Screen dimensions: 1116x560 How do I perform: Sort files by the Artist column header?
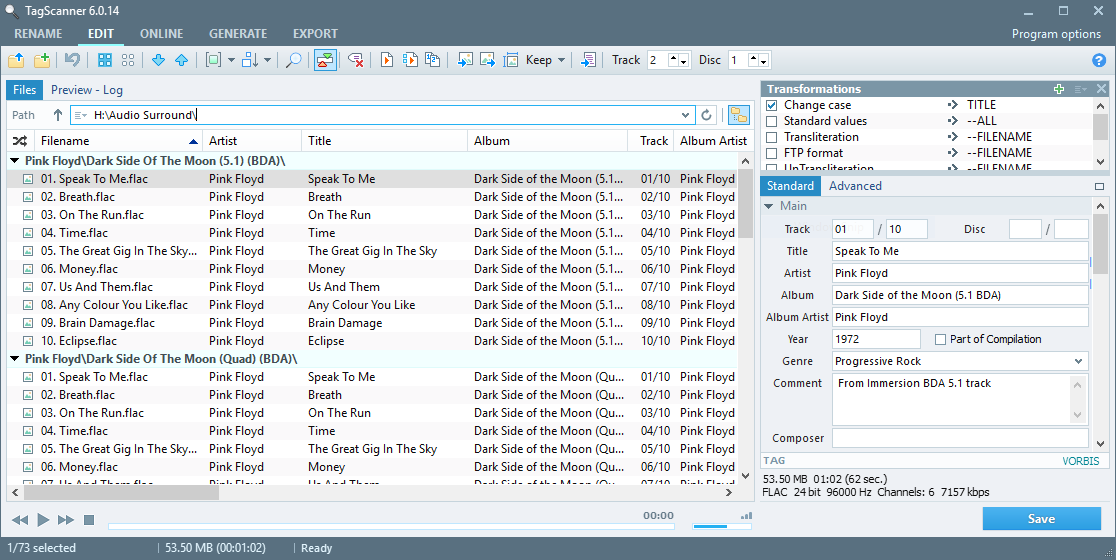point(252,141)
